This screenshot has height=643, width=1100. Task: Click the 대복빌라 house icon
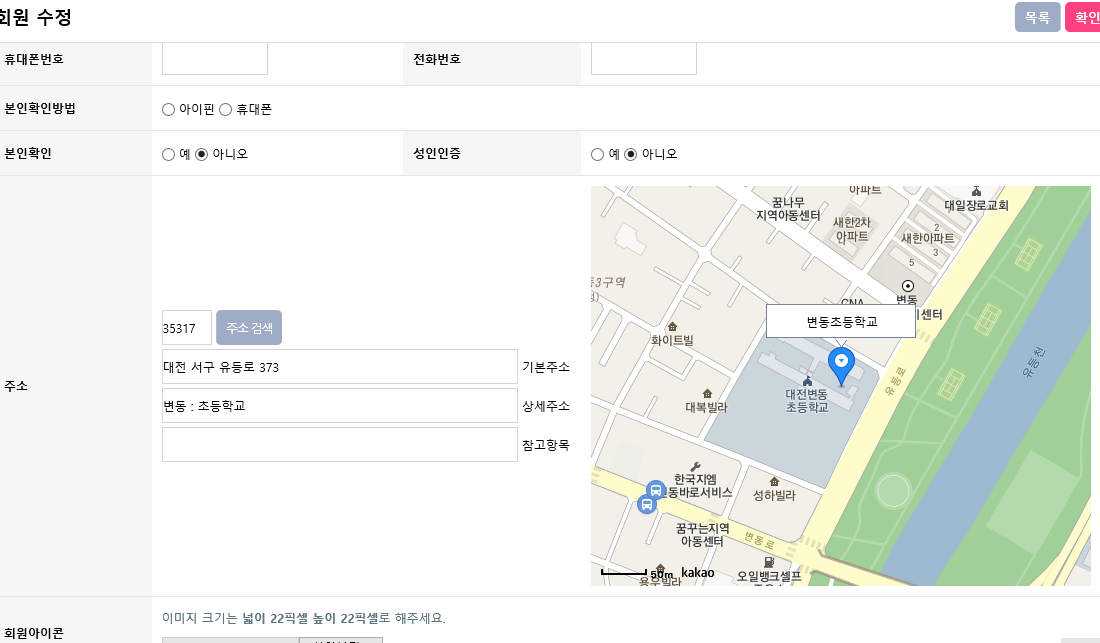[707, 394]
